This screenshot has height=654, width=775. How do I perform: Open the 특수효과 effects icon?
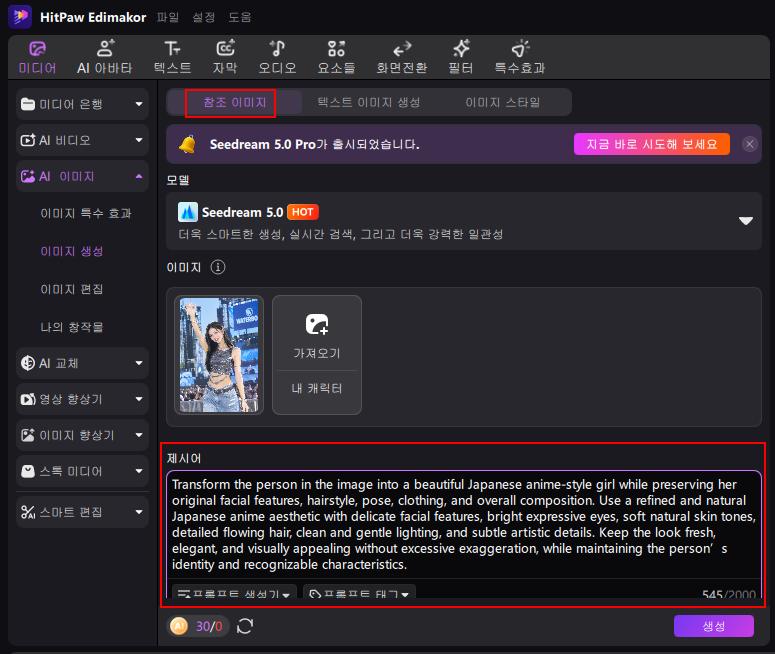tap(520, 58)
